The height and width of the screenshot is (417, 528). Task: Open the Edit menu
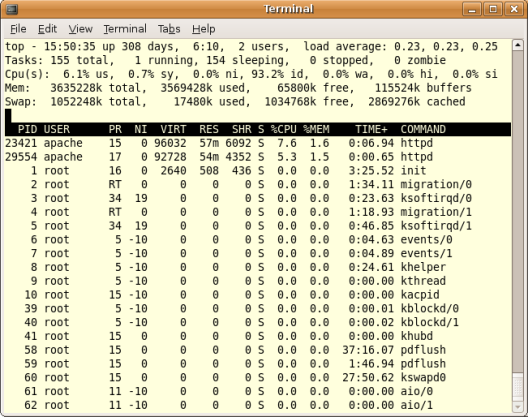click(x=47, y=29)
